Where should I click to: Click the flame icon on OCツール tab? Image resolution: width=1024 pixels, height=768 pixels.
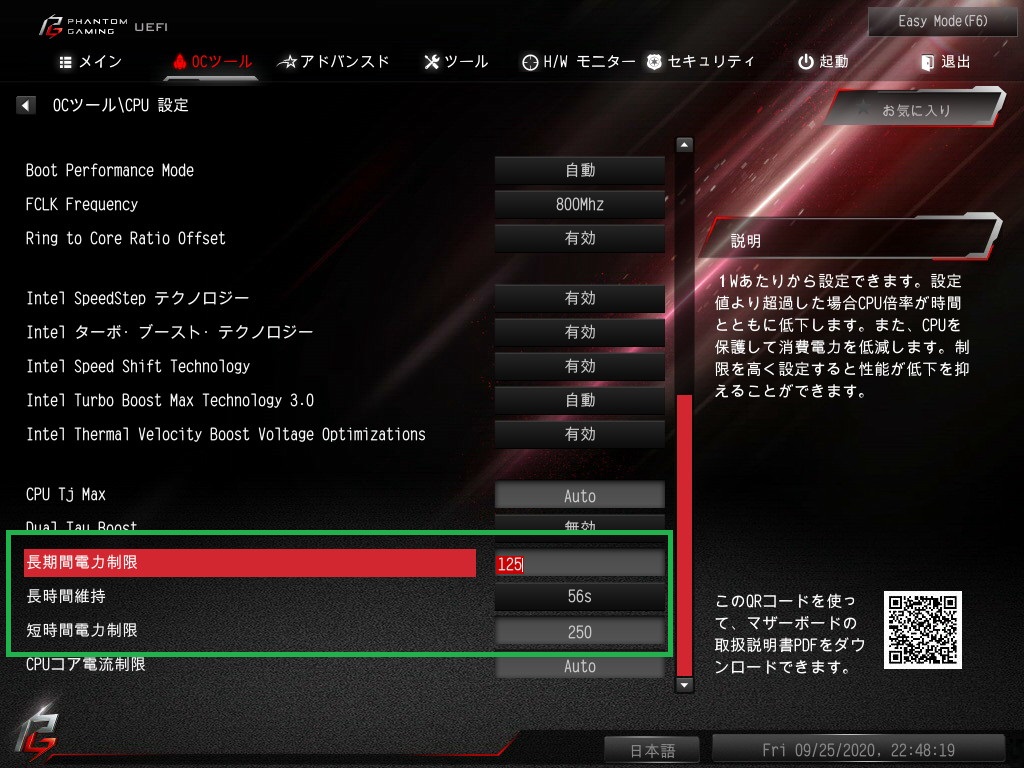pyautogui.click(x=180, y=61)
